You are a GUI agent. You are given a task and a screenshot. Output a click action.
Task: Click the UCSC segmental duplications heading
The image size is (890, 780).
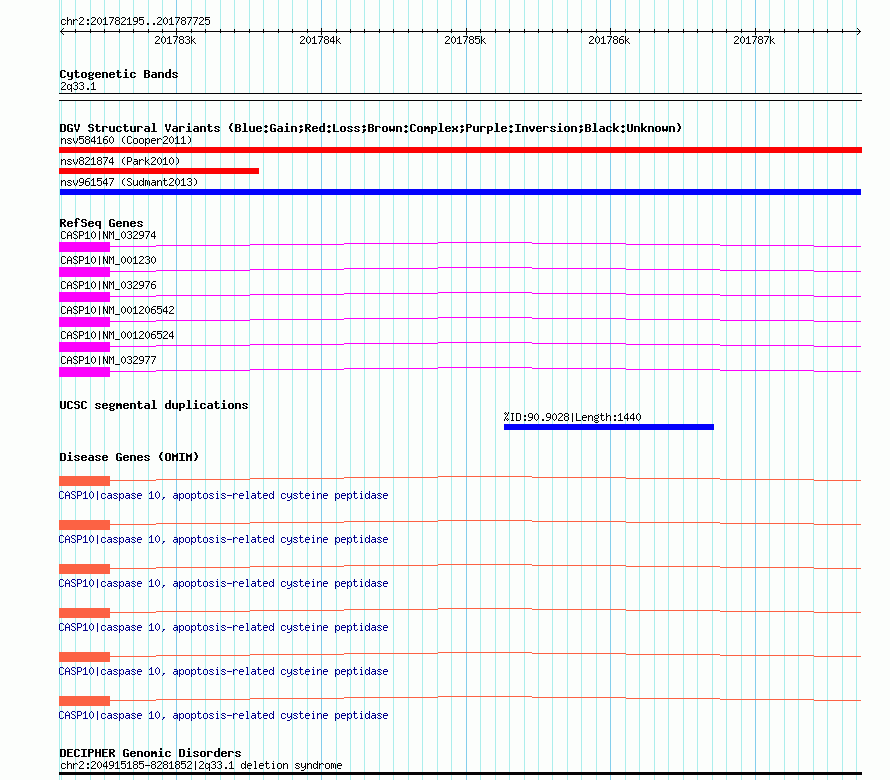point(154,405)
